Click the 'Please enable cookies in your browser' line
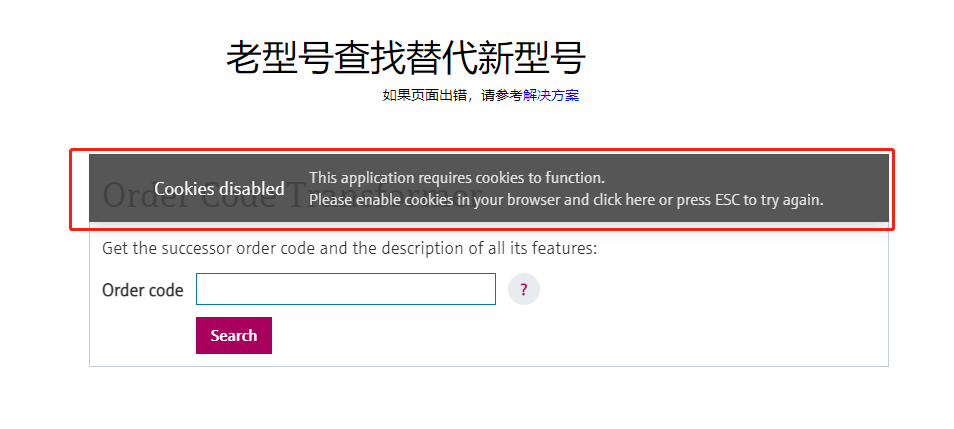The height and width of the screenshot is (429, 954). tap(566, 200)
